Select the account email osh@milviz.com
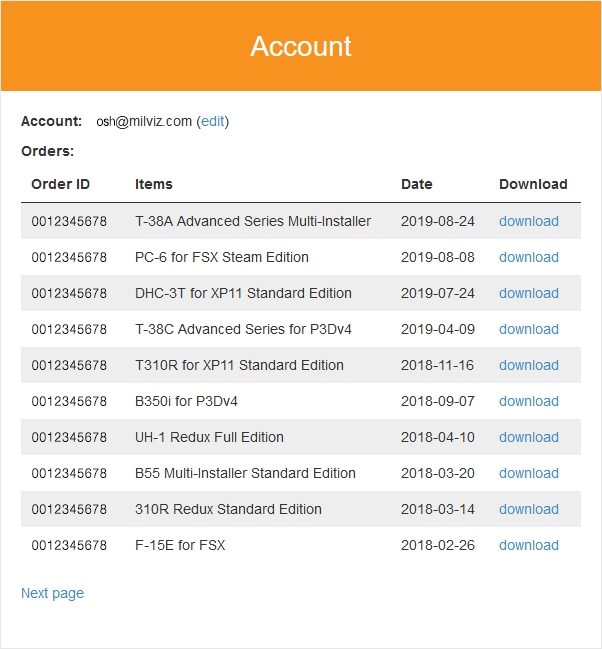 pos(144,121)
